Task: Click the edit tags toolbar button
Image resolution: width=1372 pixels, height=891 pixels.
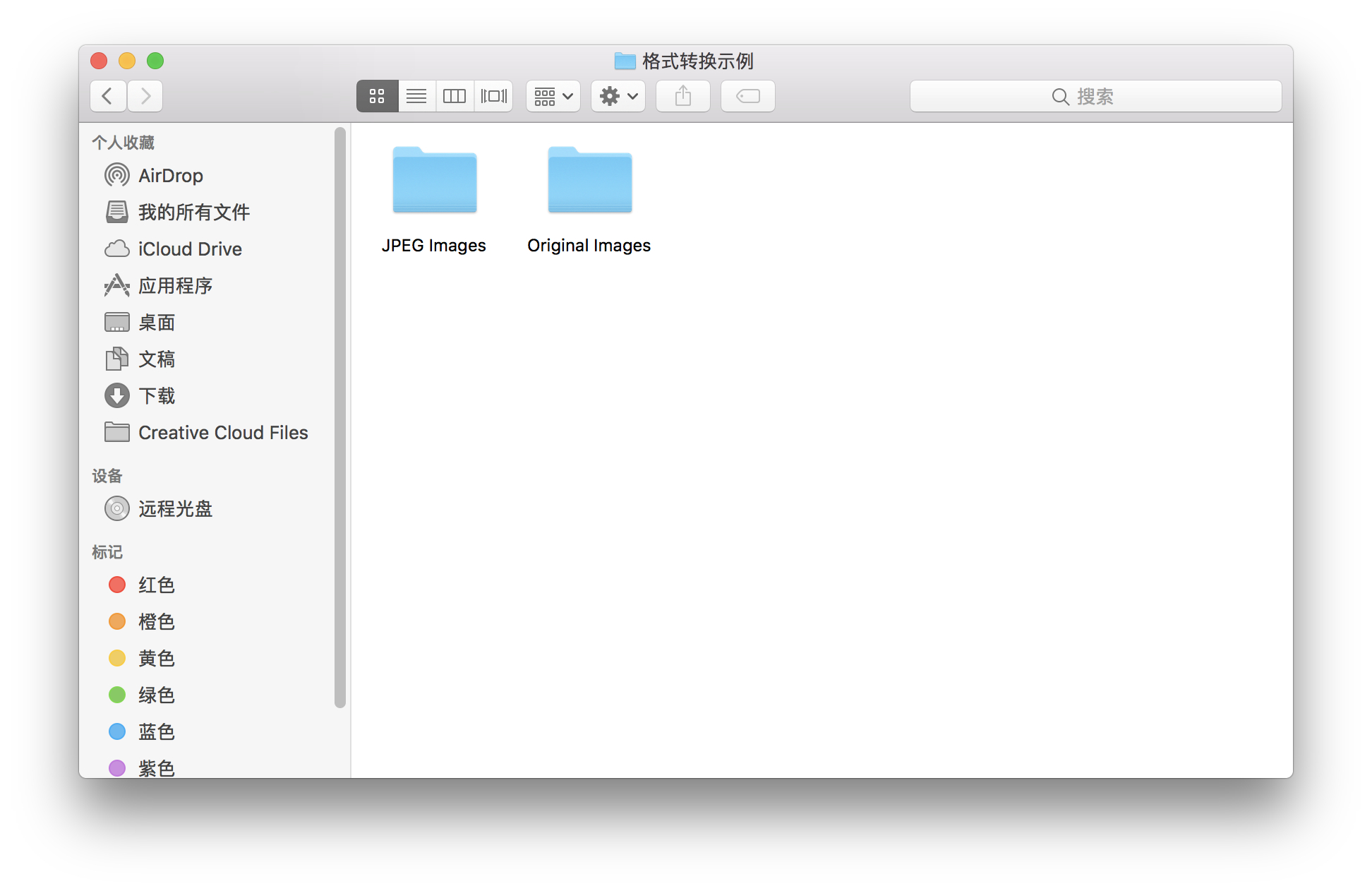Action: point(747,96)
